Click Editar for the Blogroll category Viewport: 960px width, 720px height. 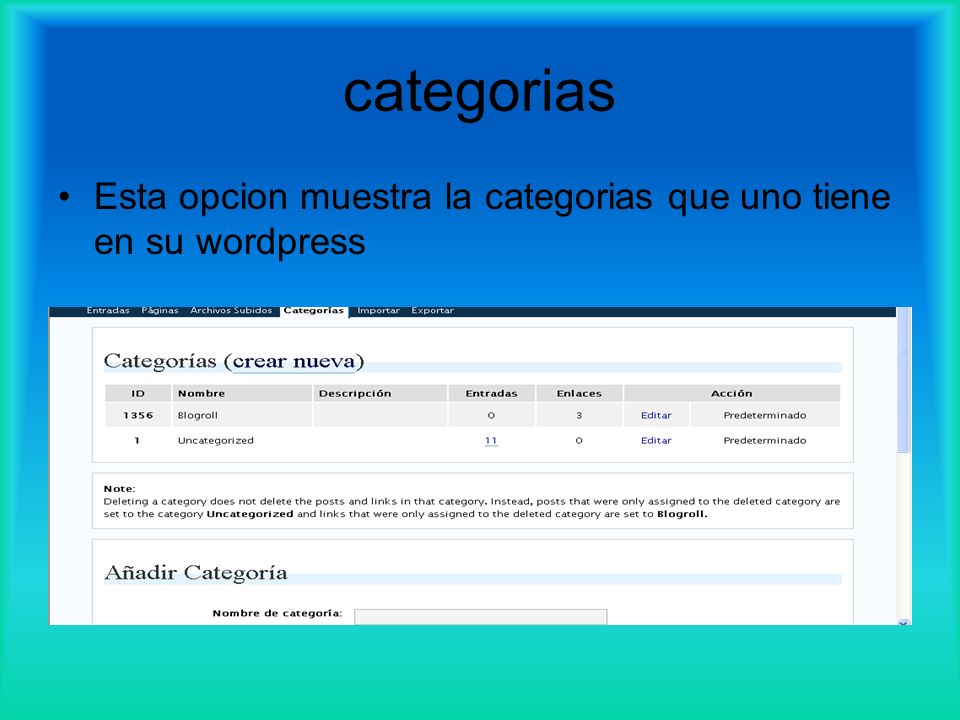pyautogui.click(x=656, y=415)
